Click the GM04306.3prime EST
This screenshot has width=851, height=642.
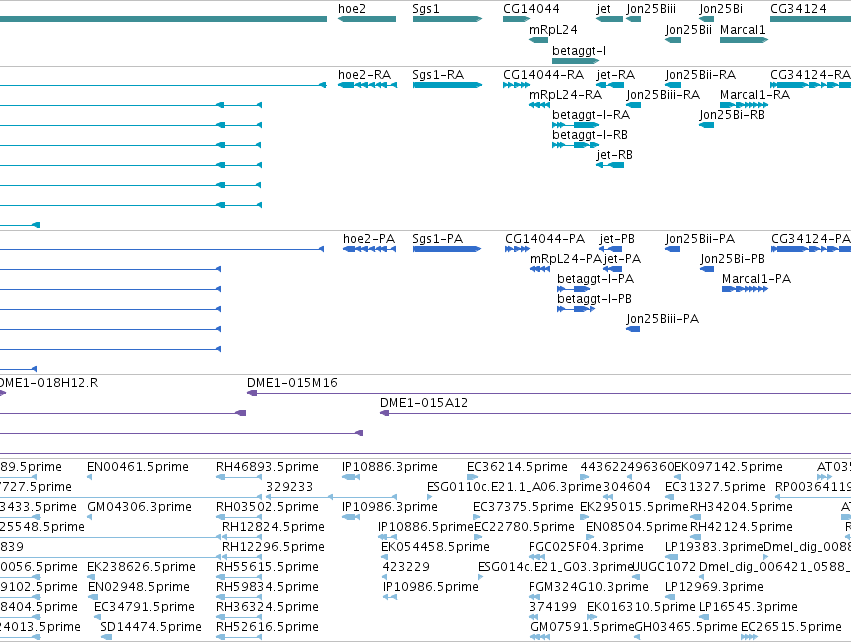90,517
